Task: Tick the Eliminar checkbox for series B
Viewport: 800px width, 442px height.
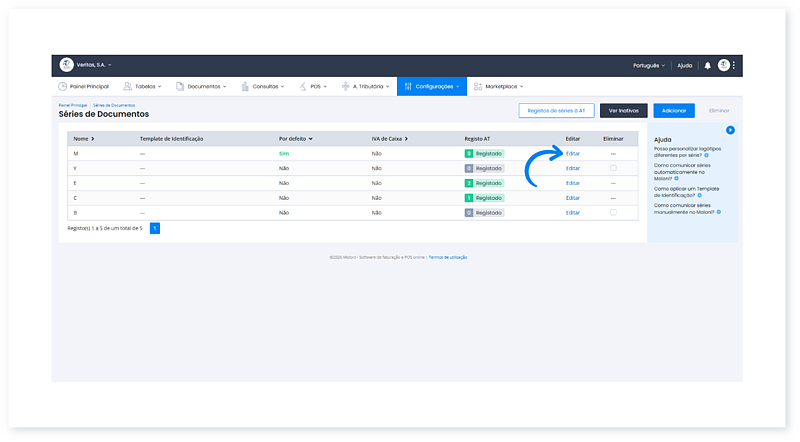Action: (613, 213)
